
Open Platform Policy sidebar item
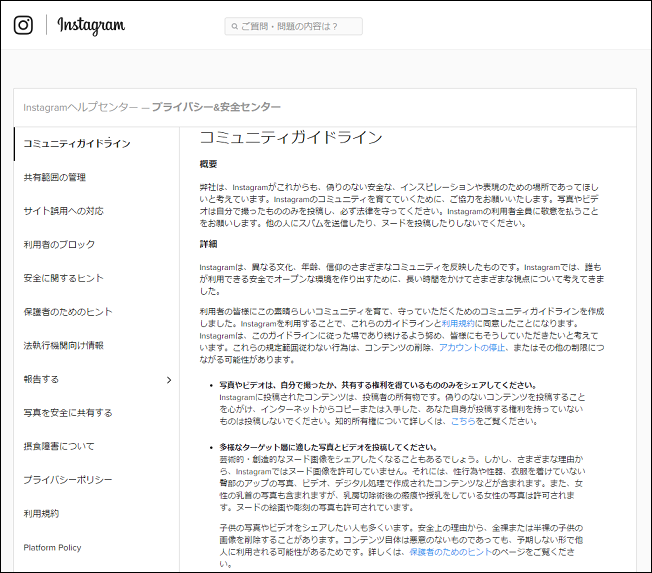pyautogui.click(x=52, y=548)
